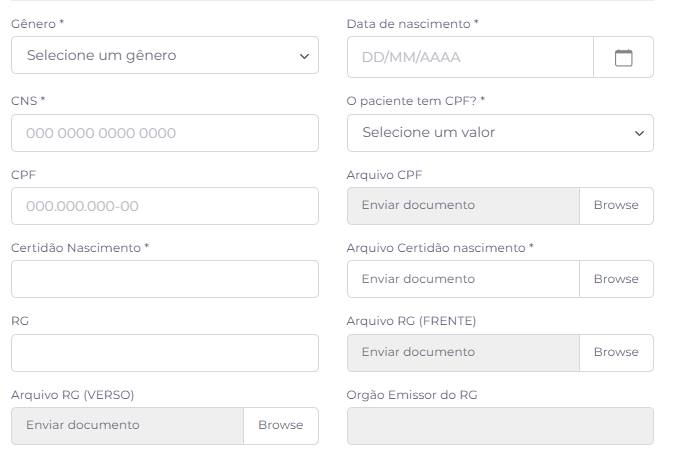Click Arquivo Certidão nascimento 'Enviar documento' area

463,279
